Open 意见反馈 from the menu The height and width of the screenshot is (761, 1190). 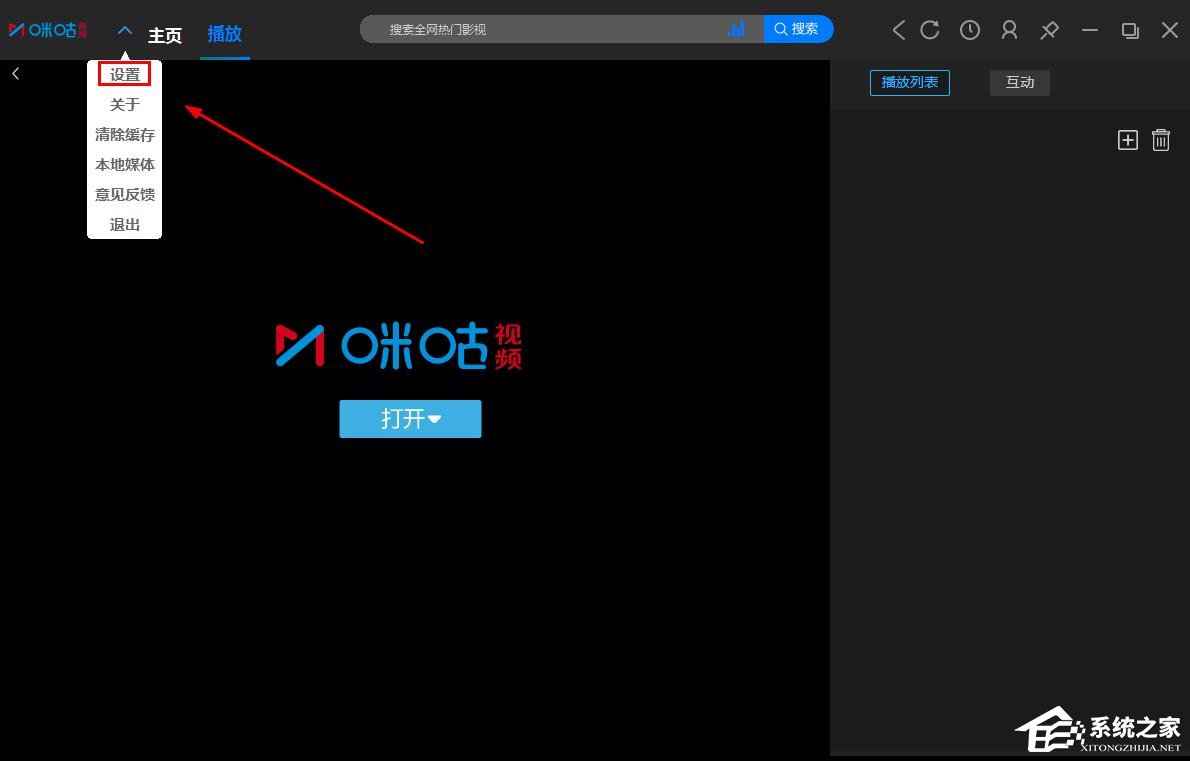pos(124,194)
